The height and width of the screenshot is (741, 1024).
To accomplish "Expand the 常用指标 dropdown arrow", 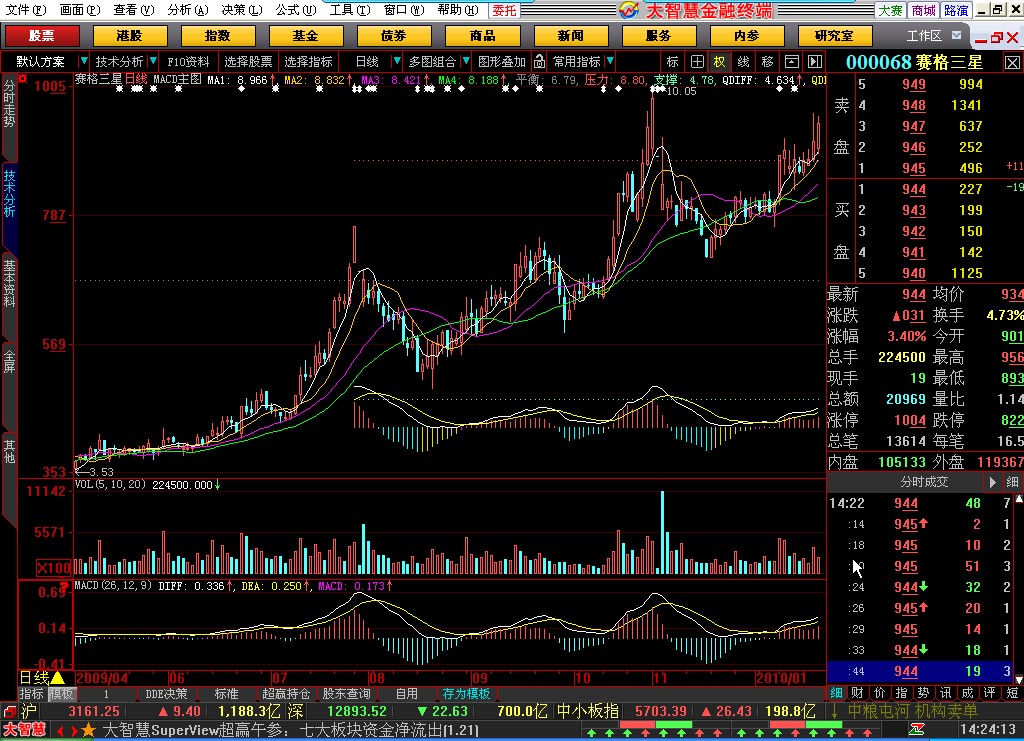I will pyautogui.click(x=610, y=61).
